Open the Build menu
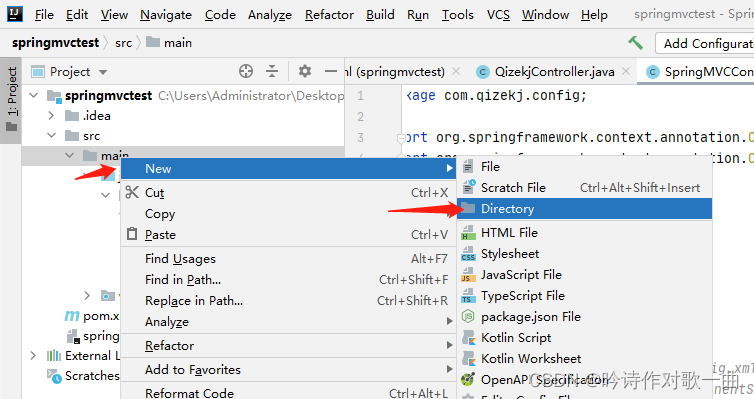Screen dimensions: 754x399 380,15
